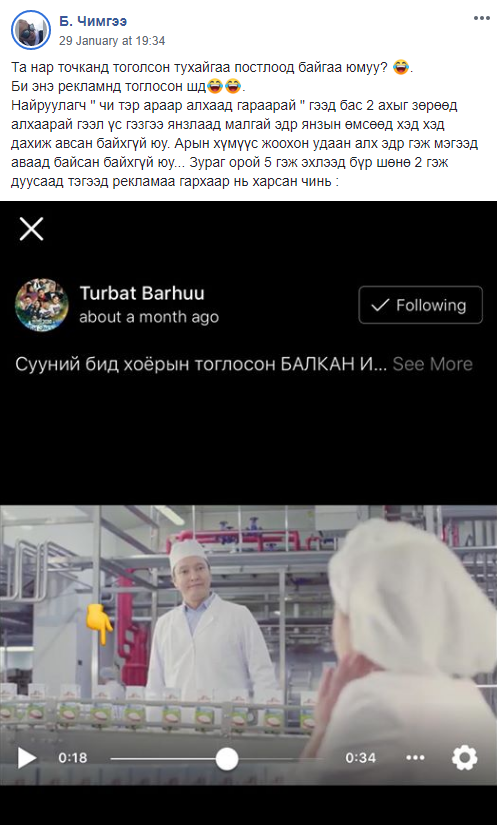497x825 pixels.
Task: Play the video with the play icon
Action: point(26,758)
